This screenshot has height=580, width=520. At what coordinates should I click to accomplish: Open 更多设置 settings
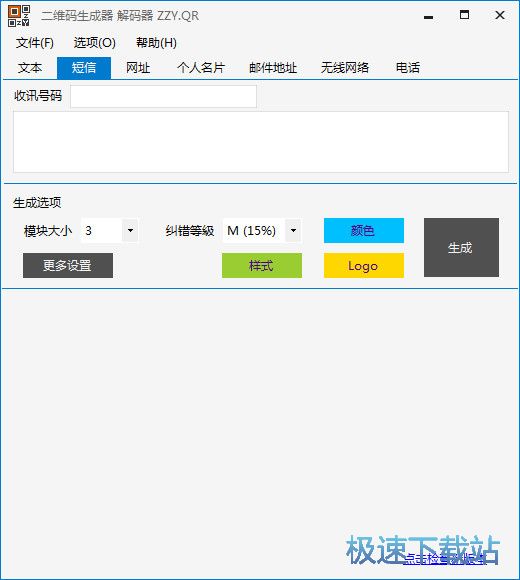(x=68, y=266)
